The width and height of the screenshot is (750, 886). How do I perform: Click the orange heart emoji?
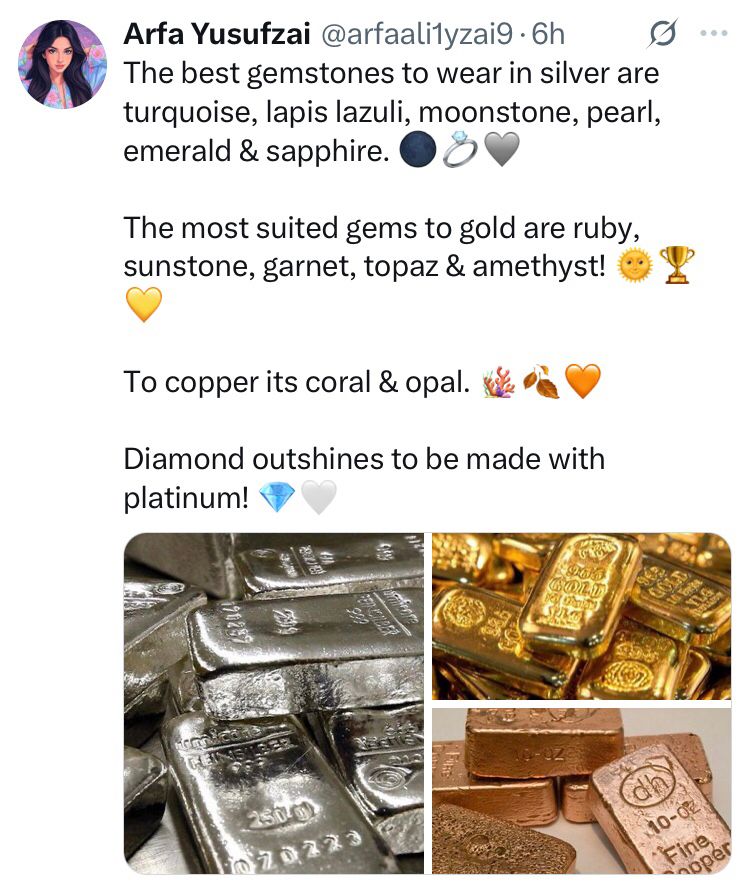(583, 381)
